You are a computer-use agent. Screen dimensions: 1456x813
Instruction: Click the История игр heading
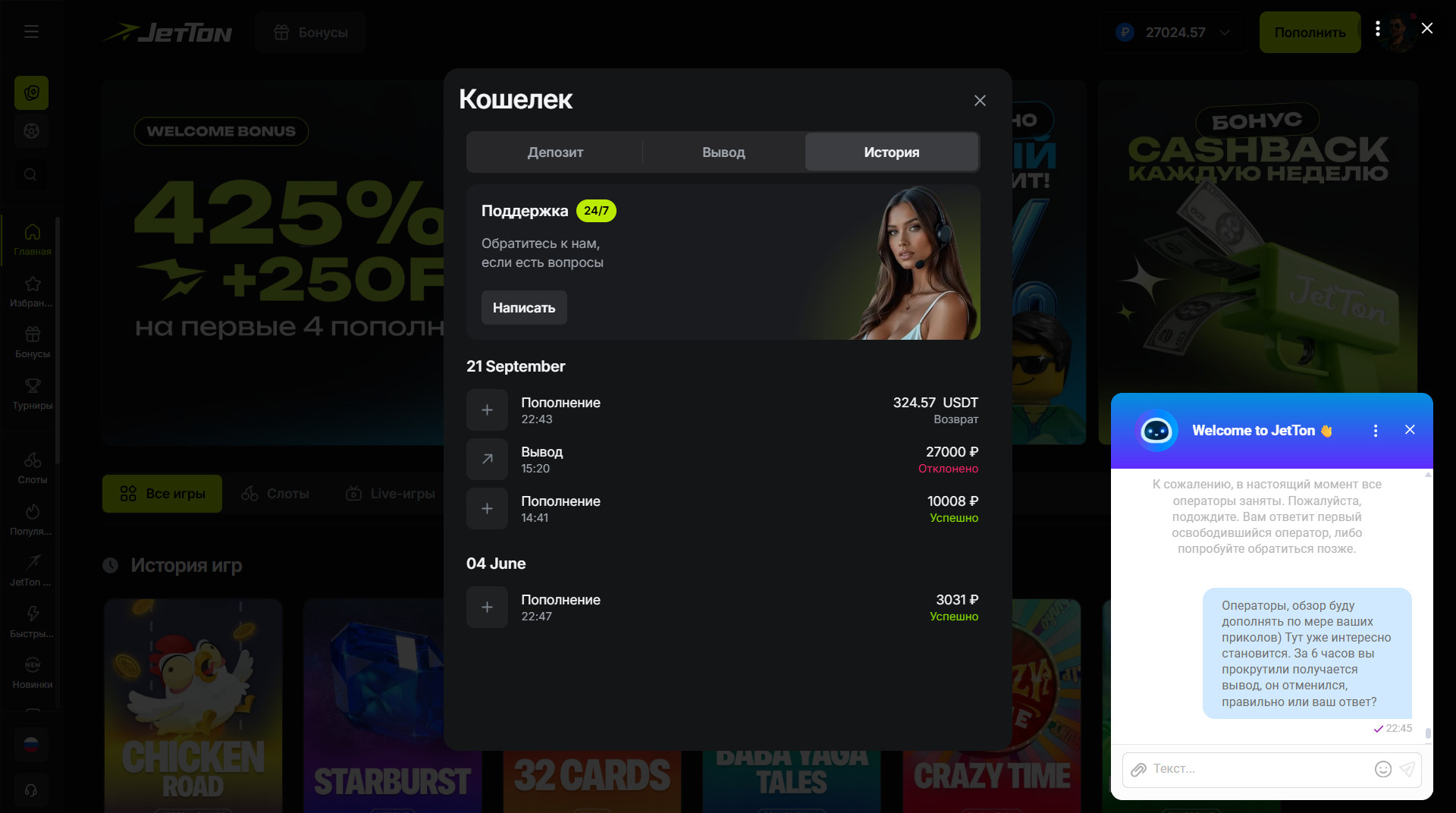[187, 566]
